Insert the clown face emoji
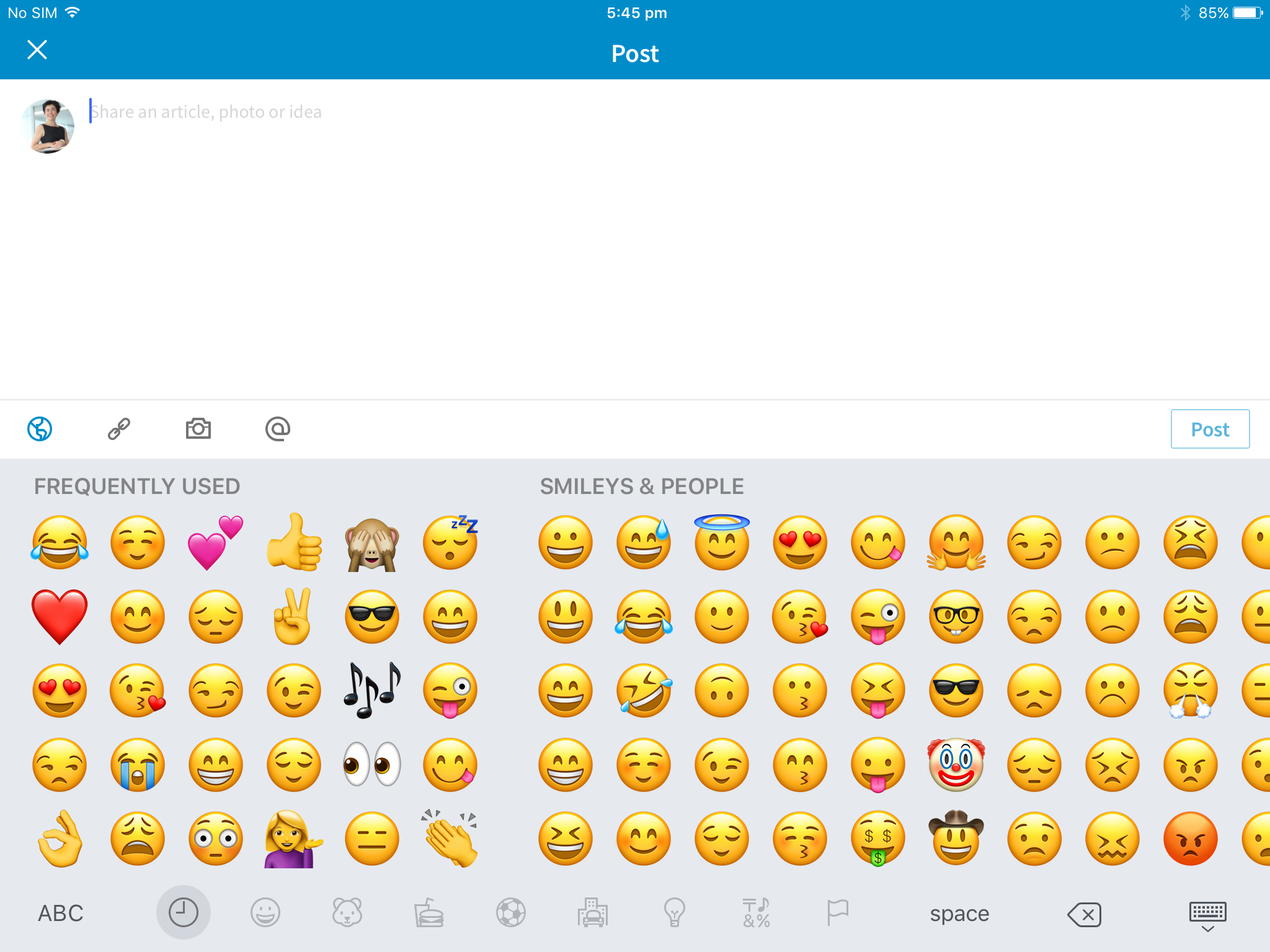Screen dimensions: 1270x952 956,765
